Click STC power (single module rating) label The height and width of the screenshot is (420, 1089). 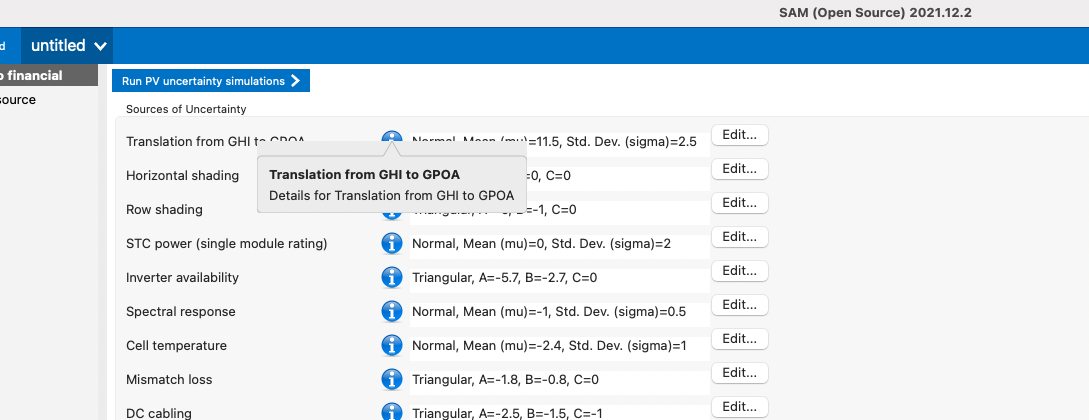(x=226, y=244)
